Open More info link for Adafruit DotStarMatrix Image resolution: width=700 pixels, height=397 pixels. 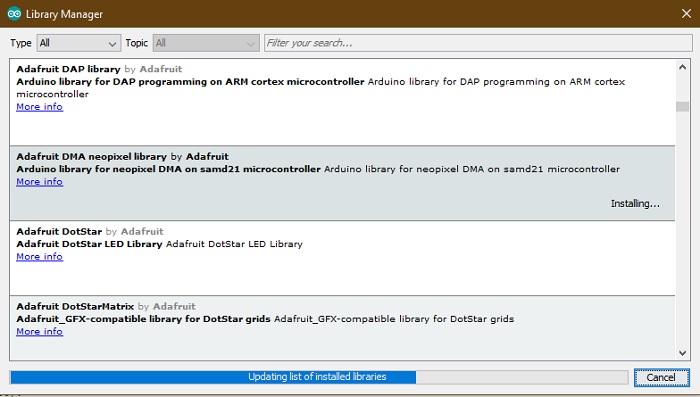(39, 332)
